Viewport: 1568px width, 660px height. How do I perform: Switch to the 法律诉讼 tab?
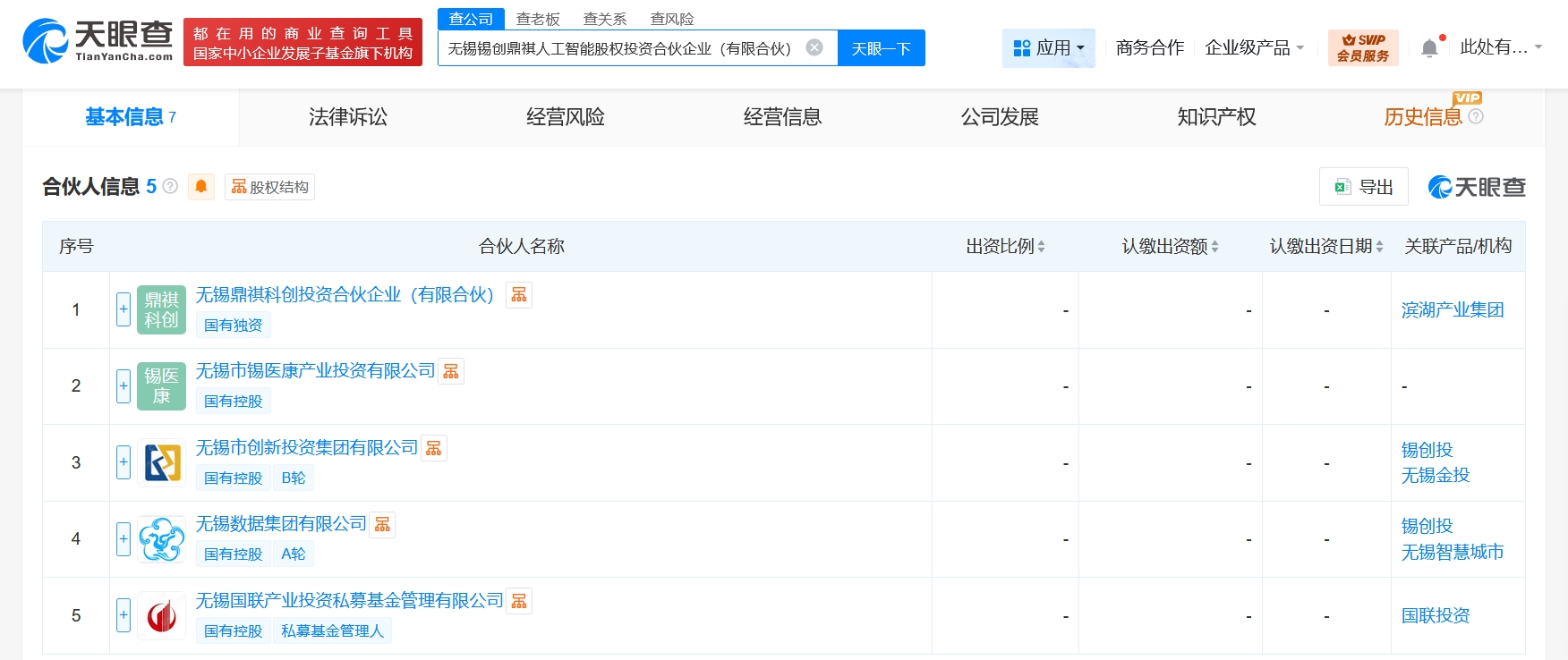click(x=348, y=117)
